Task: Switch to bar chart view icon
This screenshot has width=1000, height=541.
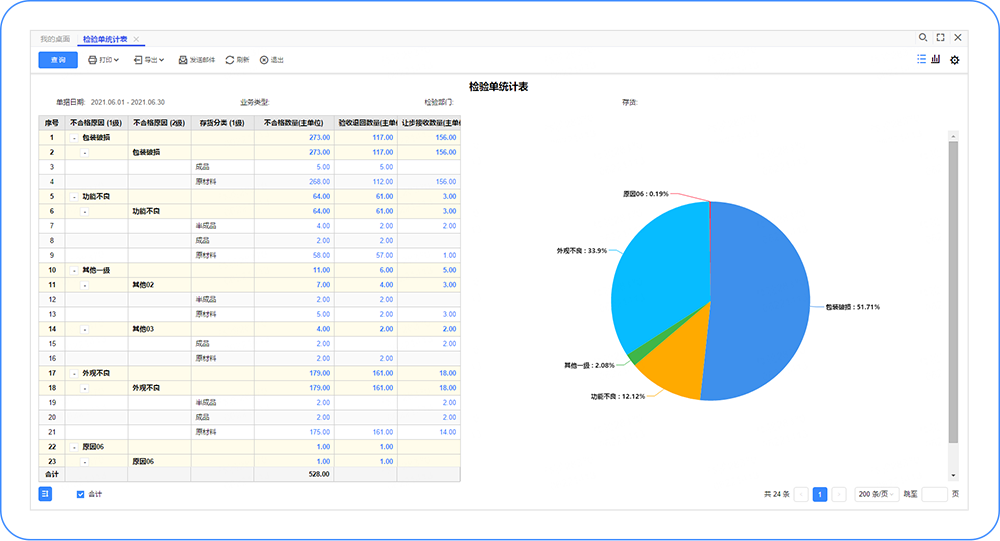Action: 936,60
